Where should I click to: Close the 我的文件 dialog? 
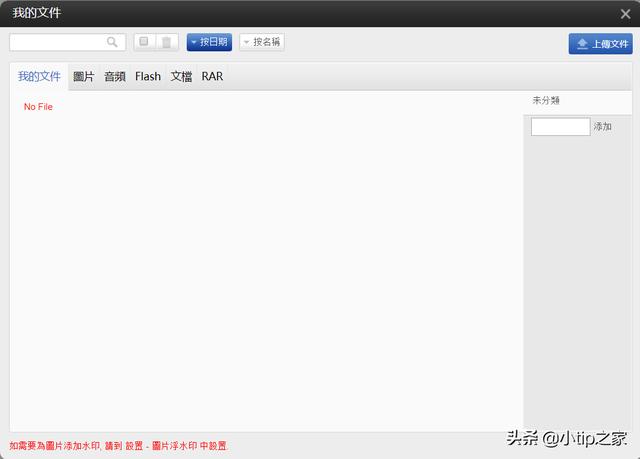(x=625, y=14)
